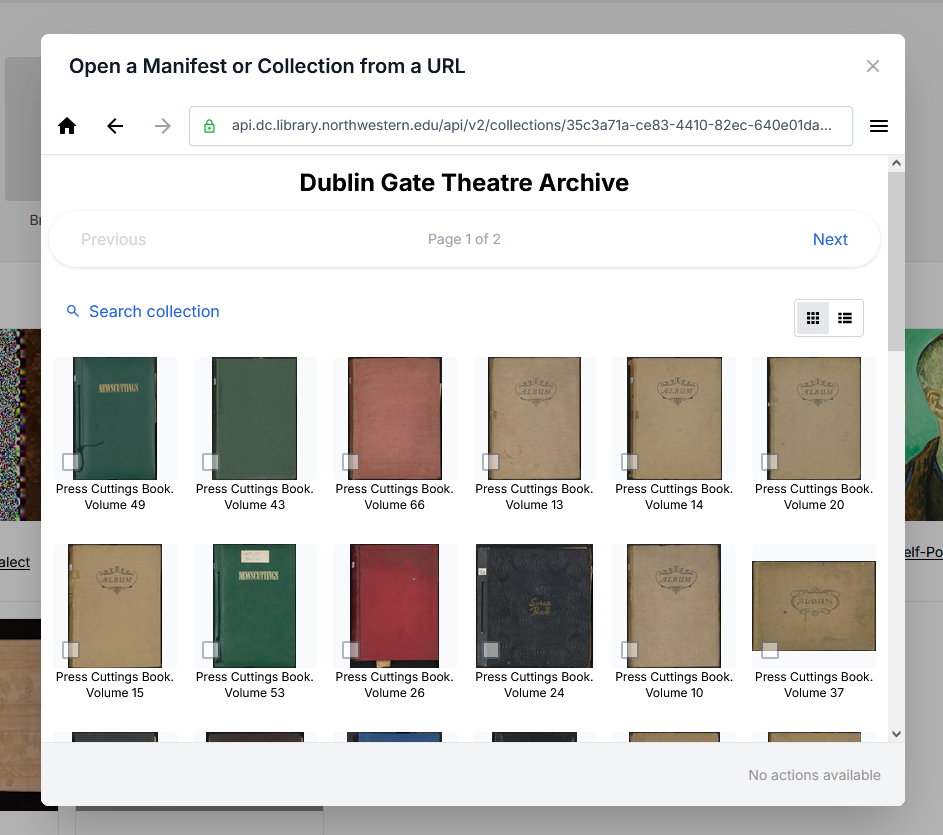Select the checkbox on Press Cuttings Volume 24
This screenshot has height=835, width=943.
tap(490, 649)
